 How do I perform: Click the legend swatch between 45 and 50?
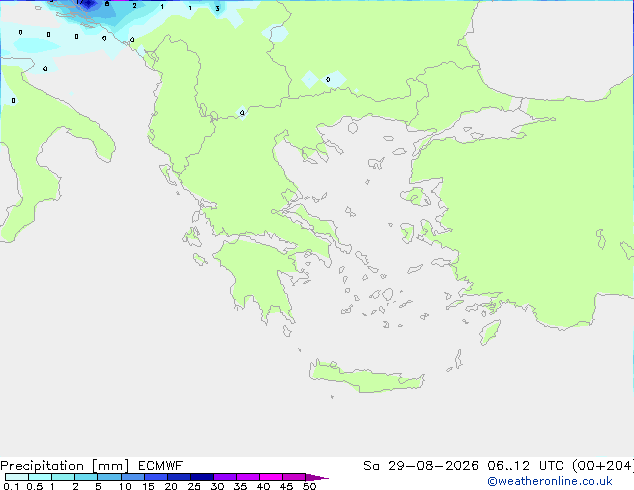294,477
